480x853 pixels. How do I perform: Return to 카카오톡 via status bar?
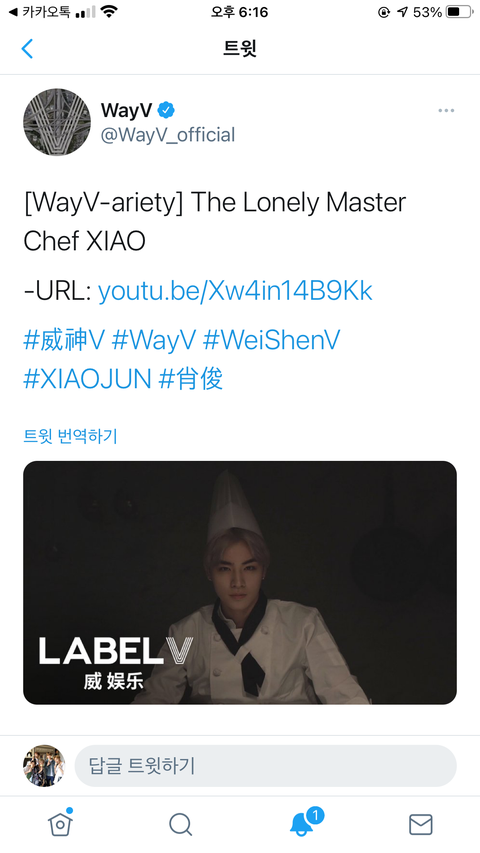(x=39, y=11)
